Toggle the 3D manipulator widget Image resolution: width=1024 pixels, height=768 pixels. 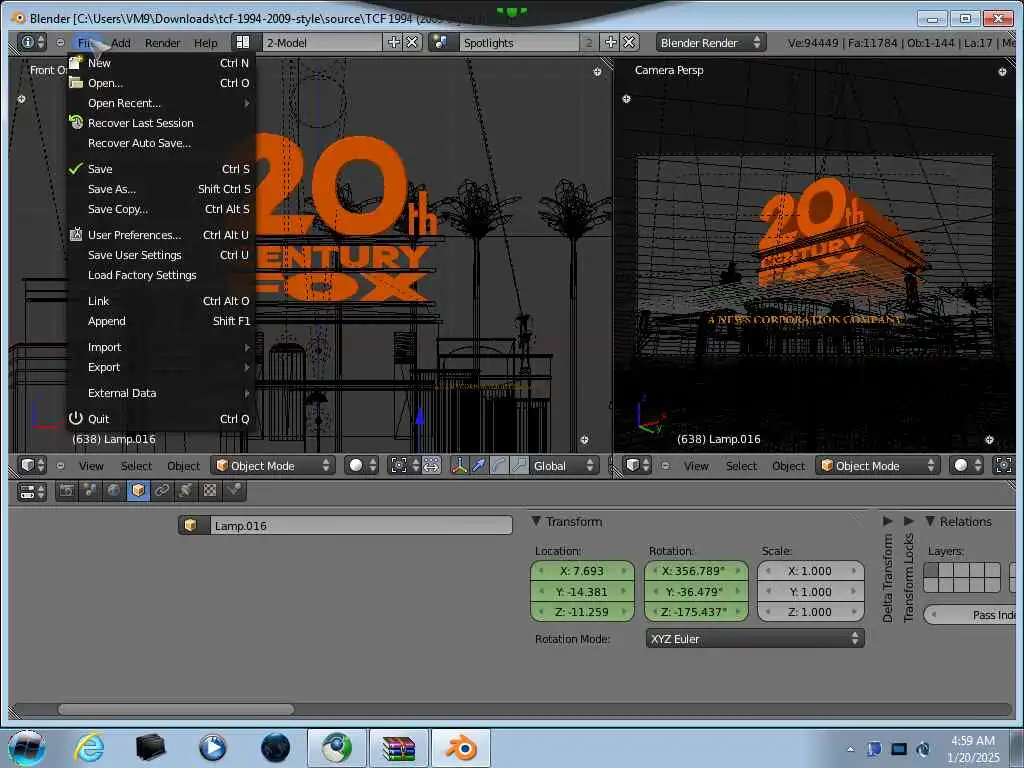click(459, 466)
